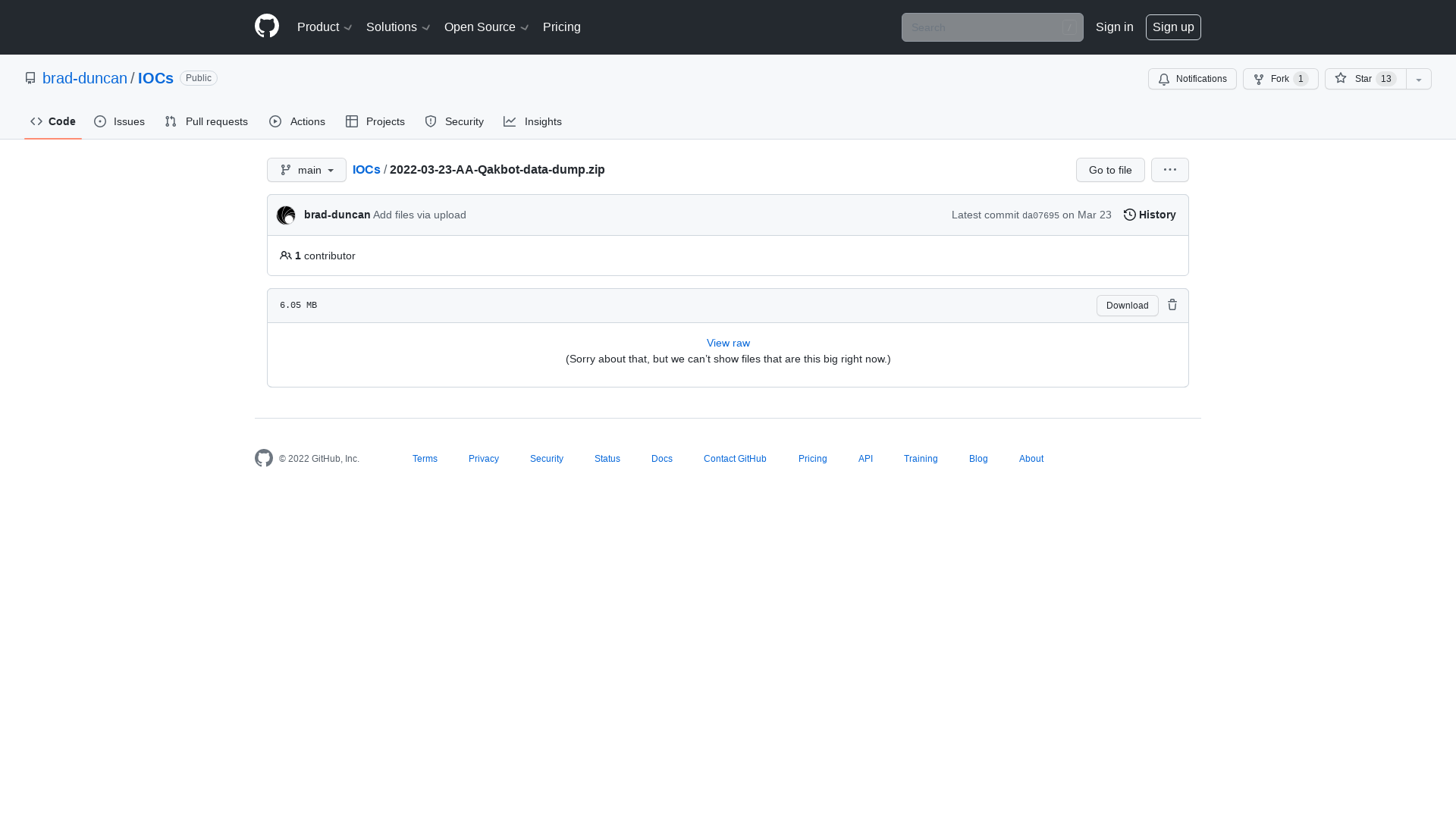Open the Pull requests tab
The height and width of the screenshot is (819, 1456).
click(x=206, y=121)
